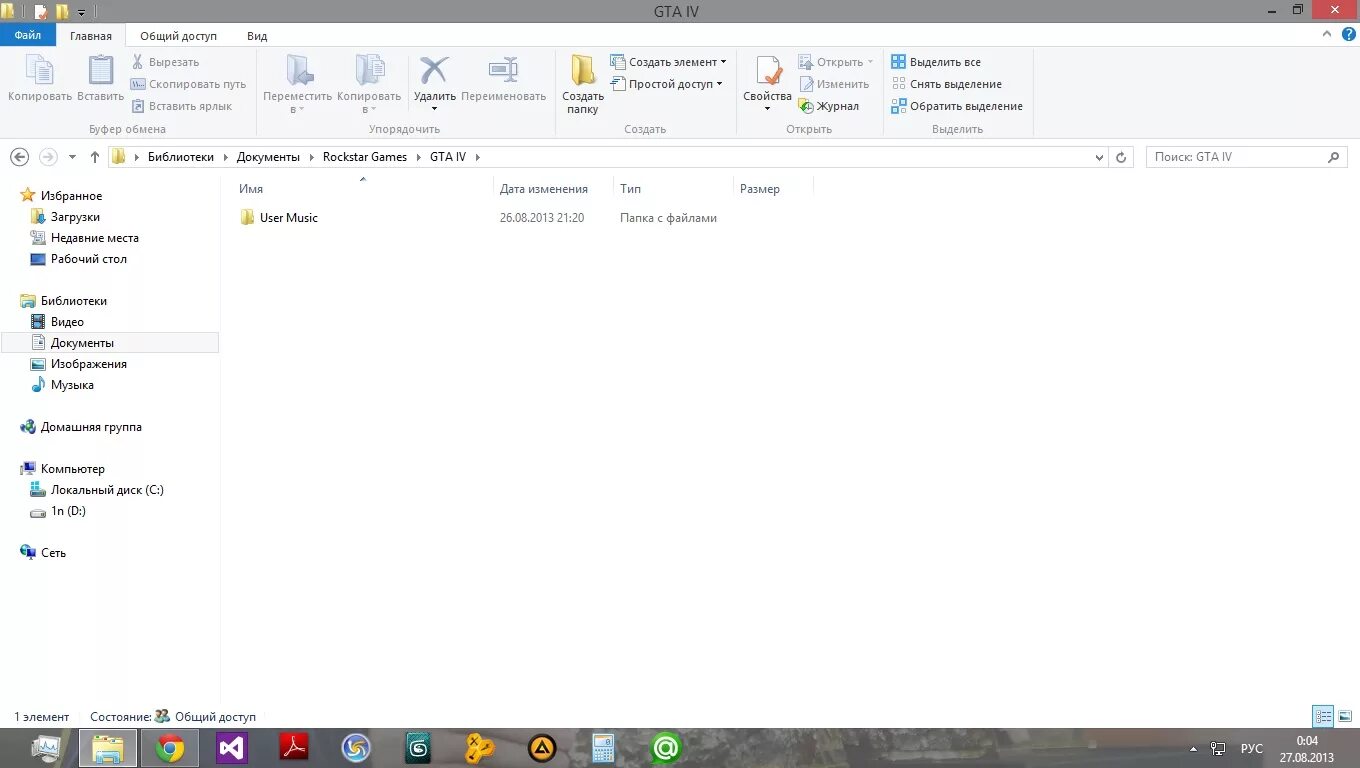1360x768 pixels.
Task: Switch to Share (Общий доступ) tab
Action: [178, 35]
